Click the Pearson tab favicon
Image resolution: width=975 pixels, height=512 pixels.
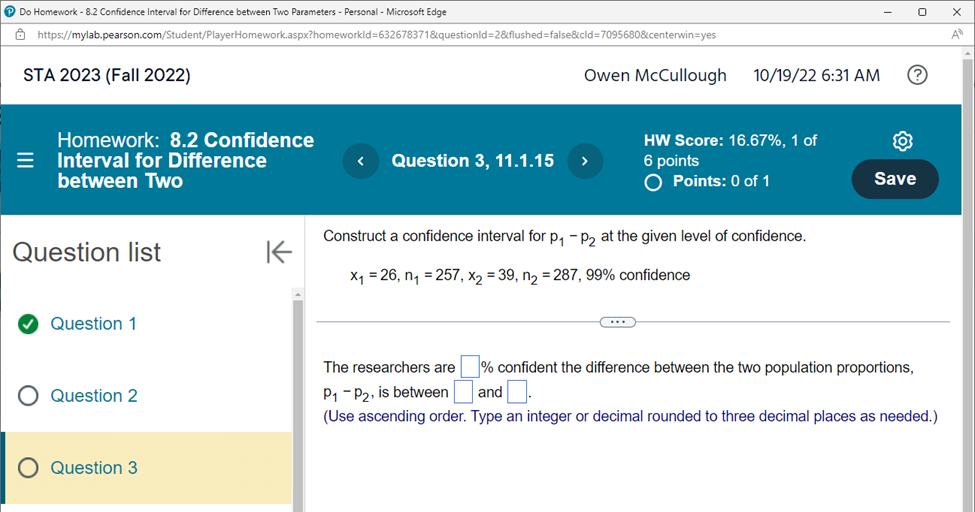pyautogui.click(x=9, y=12)
